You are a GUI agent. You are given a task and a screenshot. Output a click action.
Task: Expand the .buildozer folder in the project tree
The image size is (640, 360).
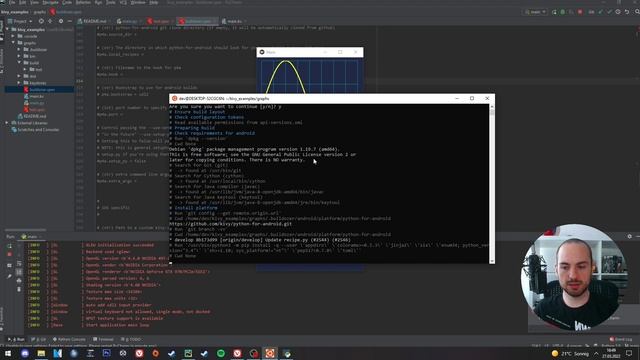tap(19, 49)
